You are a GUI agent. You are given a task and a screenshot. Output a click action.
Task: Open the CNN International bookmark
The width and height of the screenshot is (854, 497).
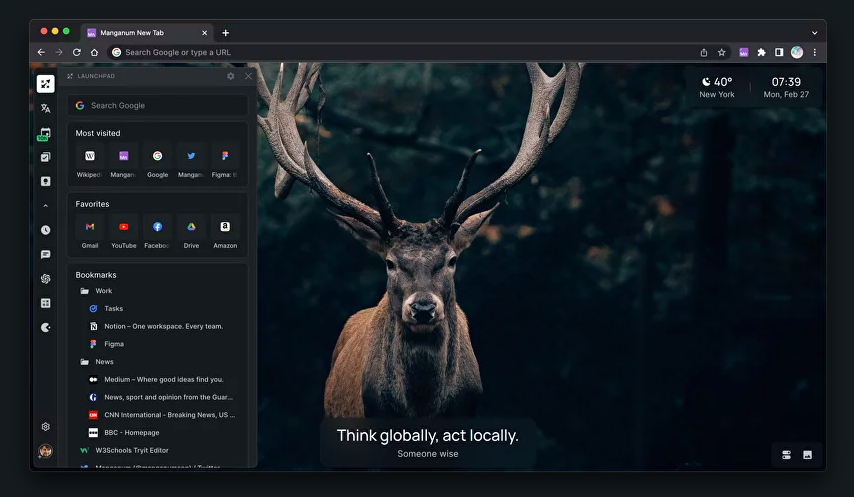[x=162, y=415]
